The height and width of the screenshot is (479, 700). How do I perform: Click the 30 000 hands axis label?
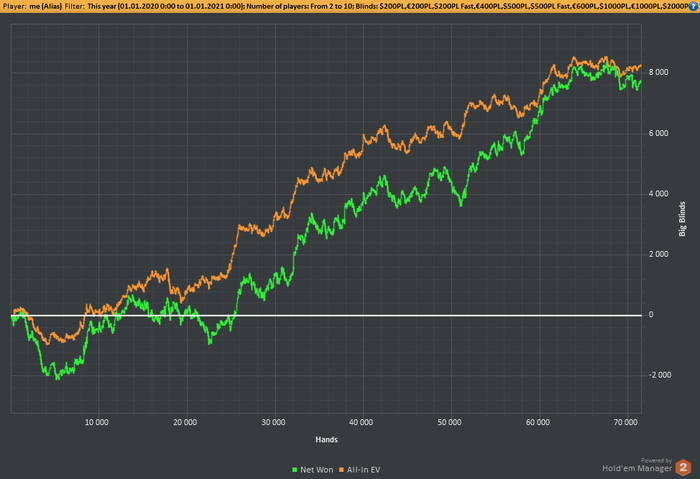click(x=273, y=422)
